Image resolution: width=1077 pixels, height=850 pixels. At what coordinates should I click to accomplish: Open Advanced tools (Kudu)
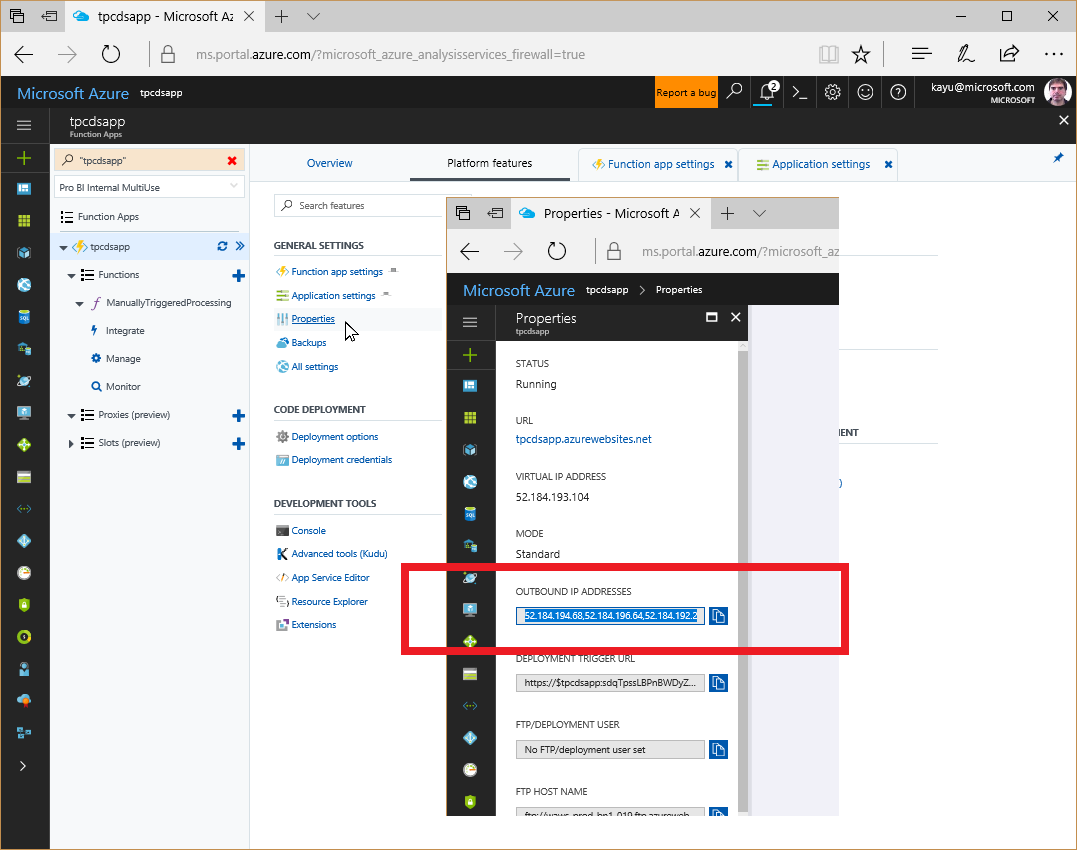[x=339, y=554]
